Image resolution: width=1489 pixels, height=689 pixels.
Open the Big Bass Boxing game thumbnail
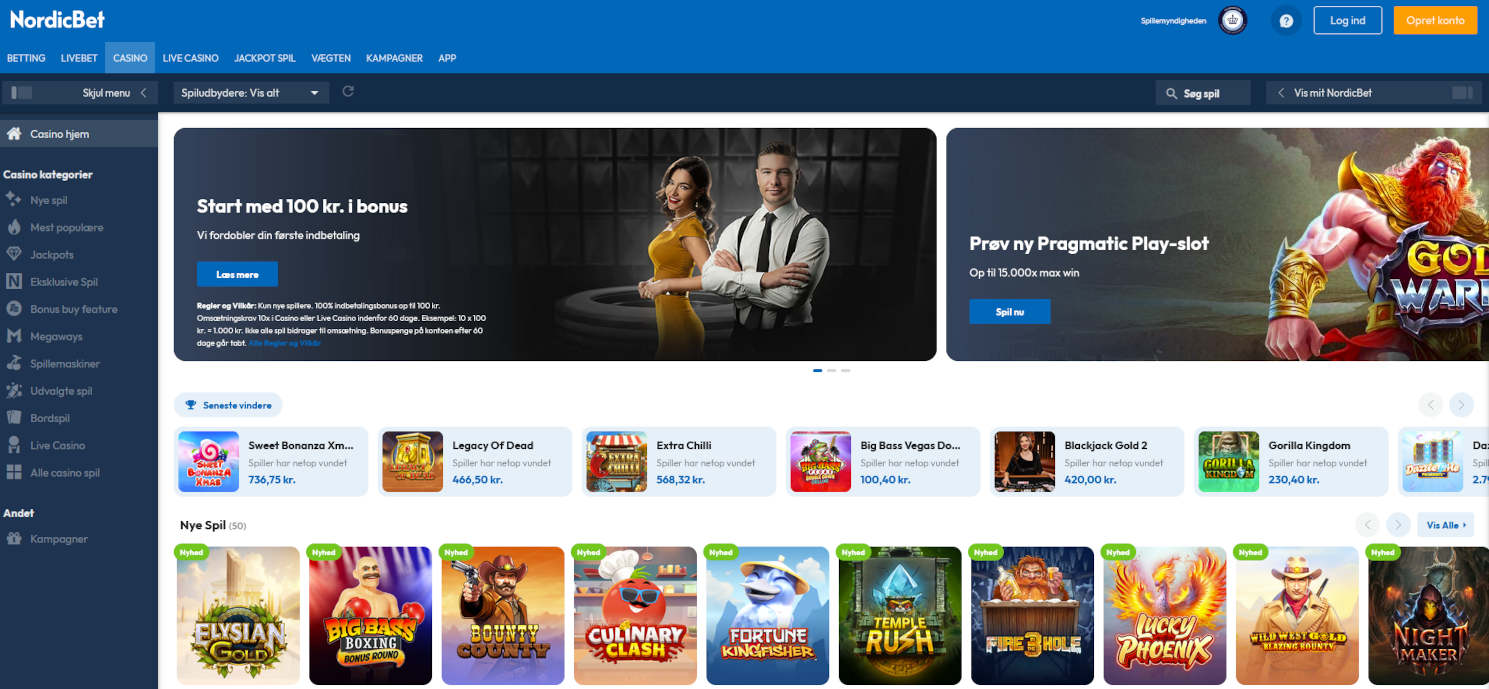coord(371,616)
